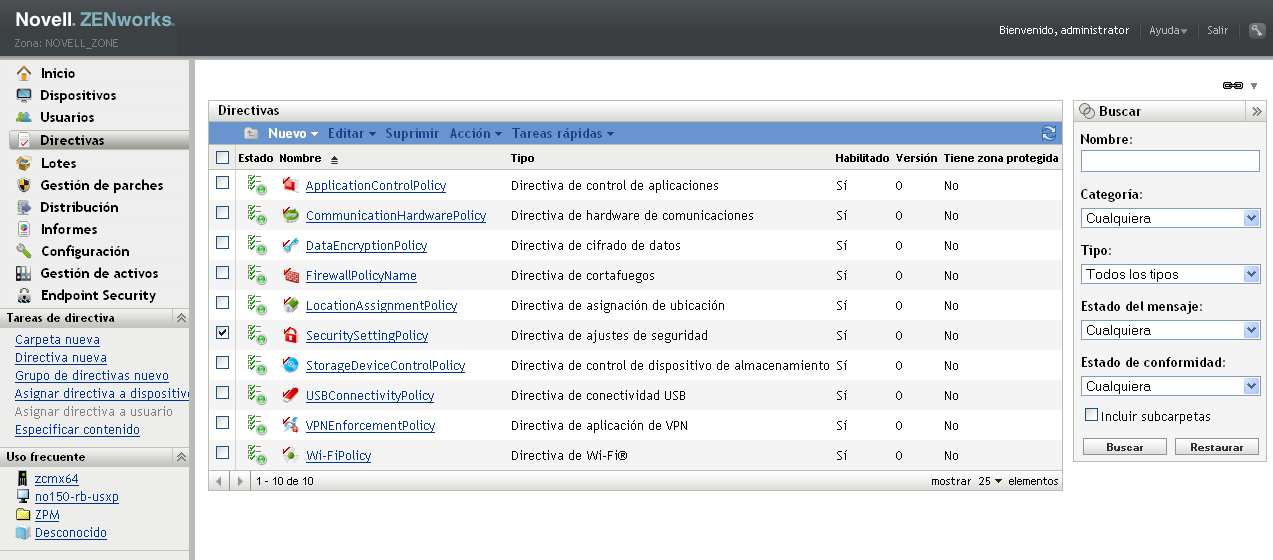Open the Usuarios people icon
Screen dimensions: 1273x560
coord(24,117)
